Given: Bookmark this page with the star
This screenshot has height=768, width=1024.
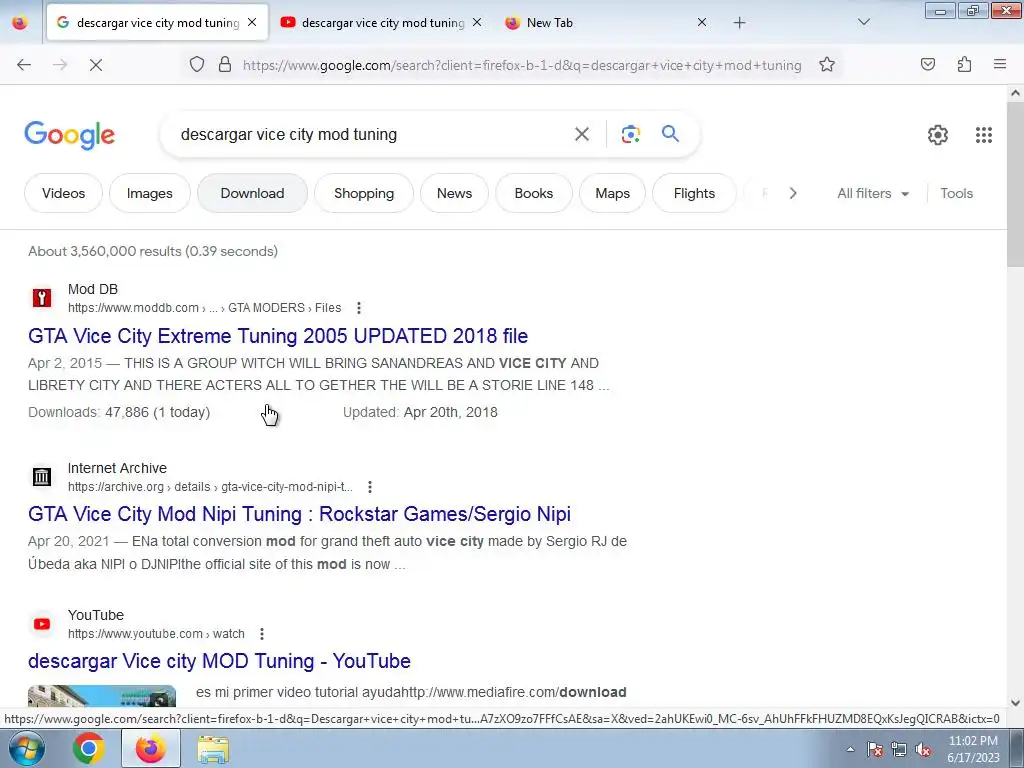Looking at the screenshot, I should click(x=827, y=65).
